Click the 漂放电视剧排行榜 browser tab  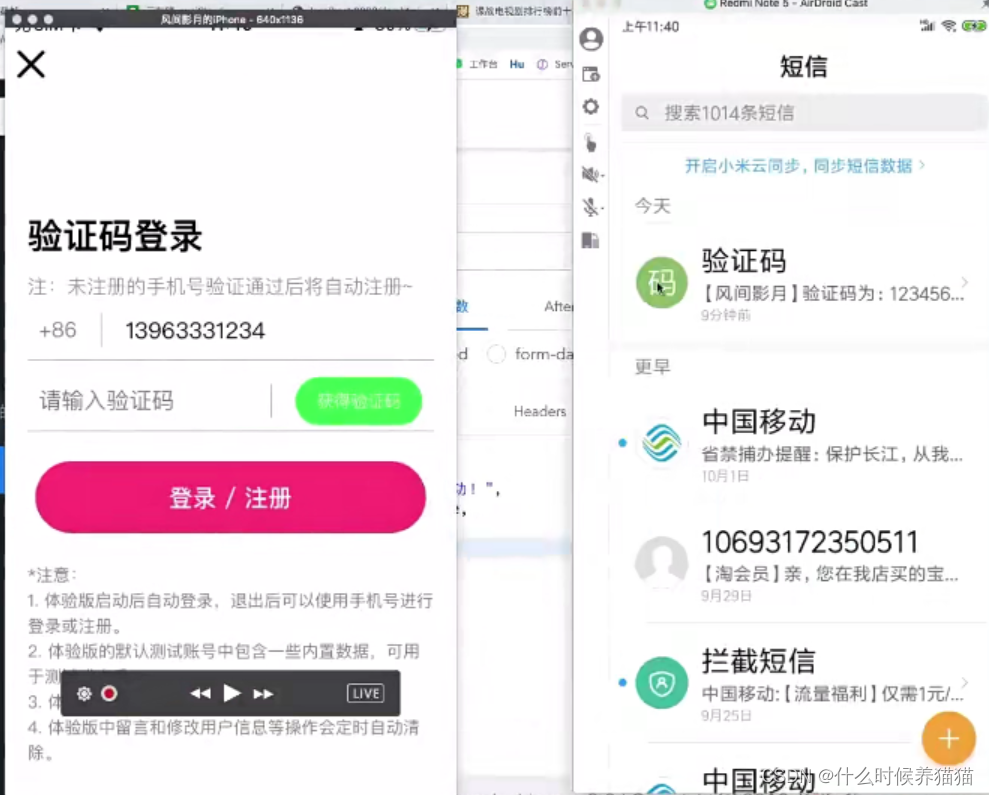click(x=516, y=11)
